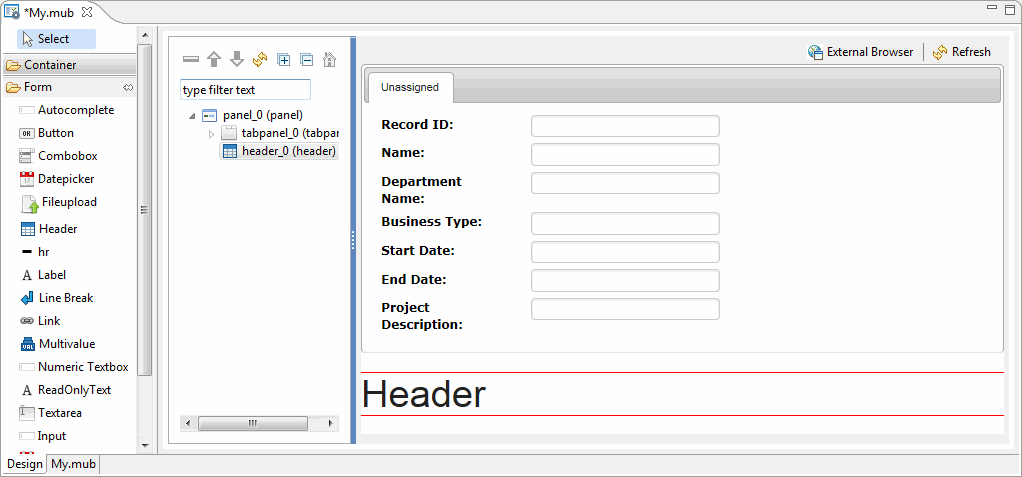Select Header widget in Form palette

(50, 229)
